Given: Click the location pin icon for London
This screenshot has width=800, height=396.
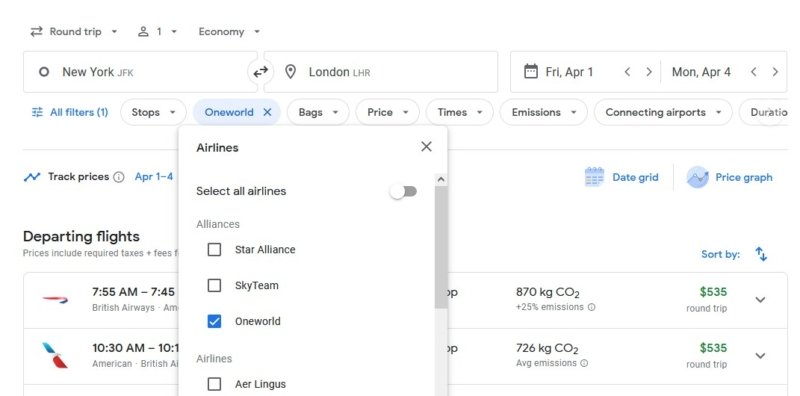Looking at the screenshot, I should (290, 72).
